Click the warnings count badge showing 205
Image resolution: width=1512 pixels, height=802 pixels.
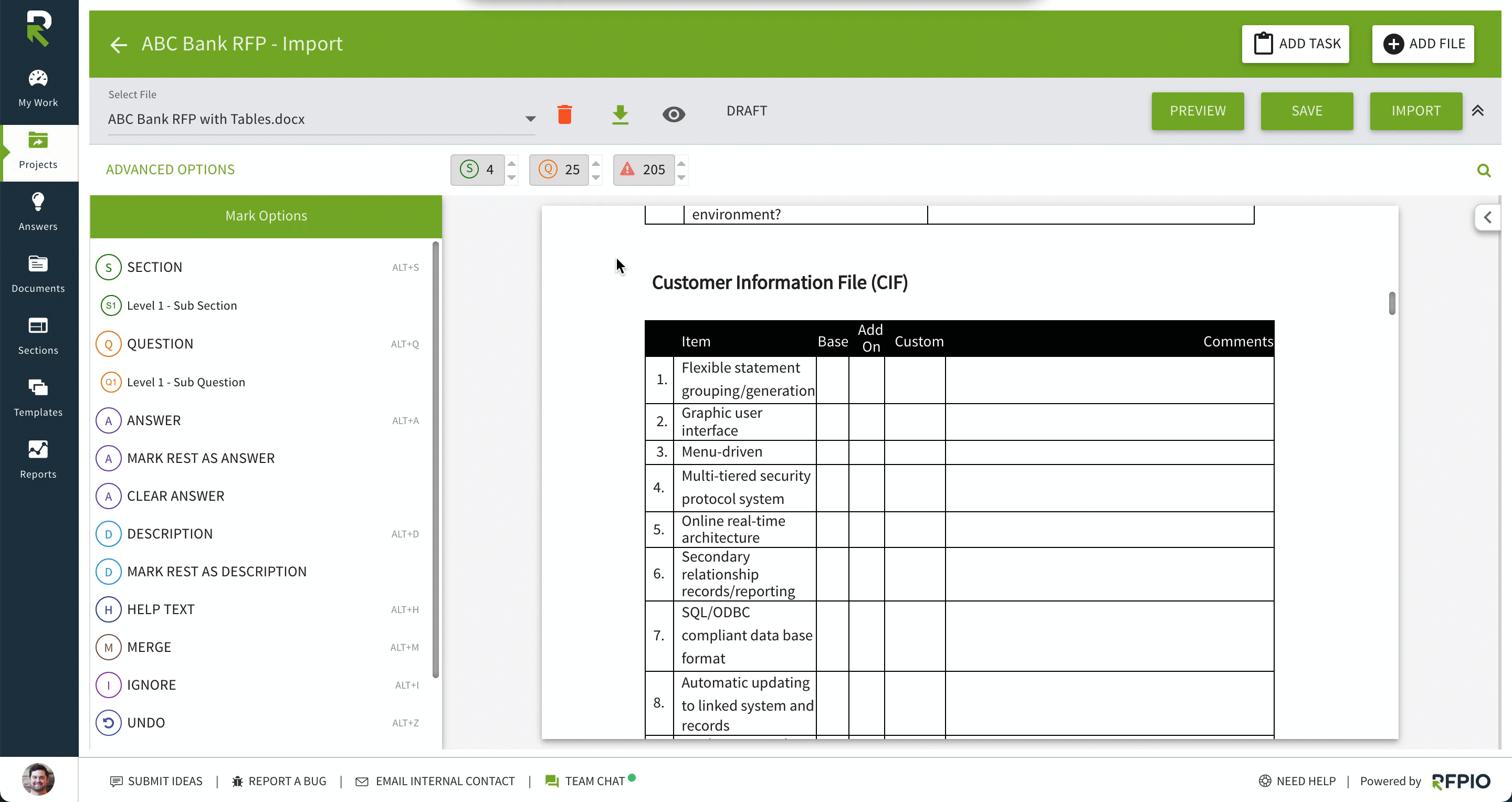tap(644, 170)
